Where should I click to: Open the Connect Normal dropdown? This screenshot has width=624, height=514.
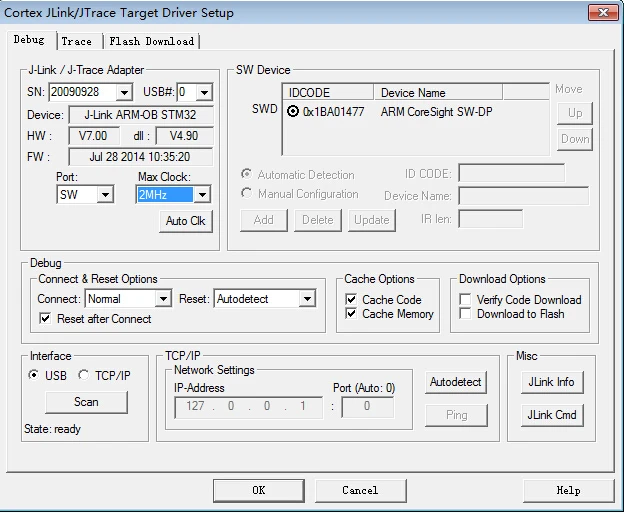[163, 299]
